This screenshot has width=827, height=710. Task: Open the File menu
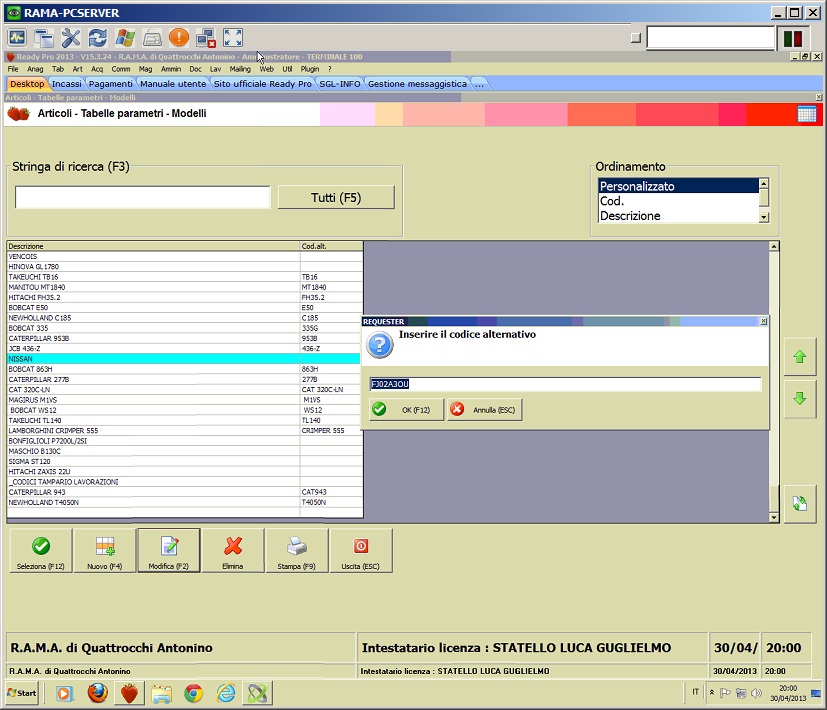tap(13, 69)
